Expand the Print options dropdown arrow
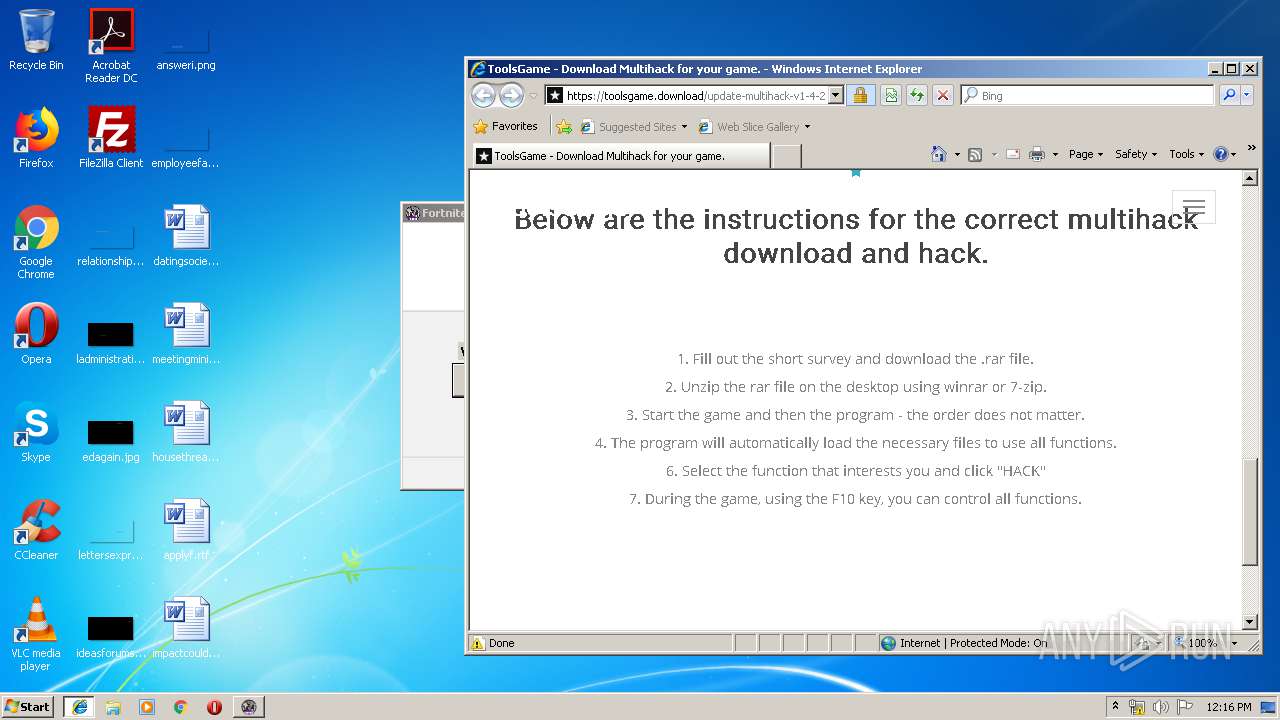The width and height of the screenshot is (1280, 720). (x=1054, y=154)
